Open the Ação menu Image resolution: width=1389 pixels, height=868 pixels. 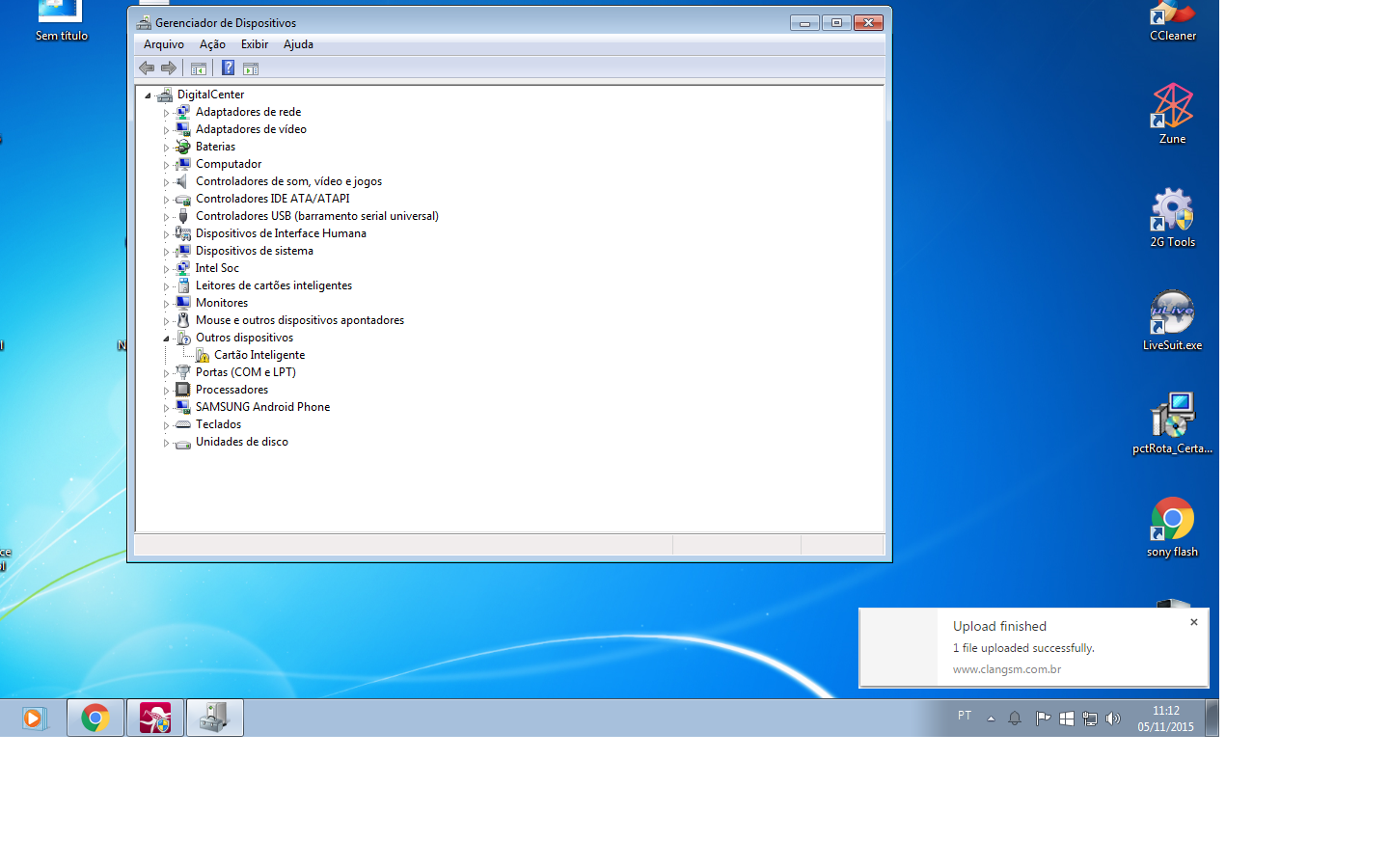[212, 44]
